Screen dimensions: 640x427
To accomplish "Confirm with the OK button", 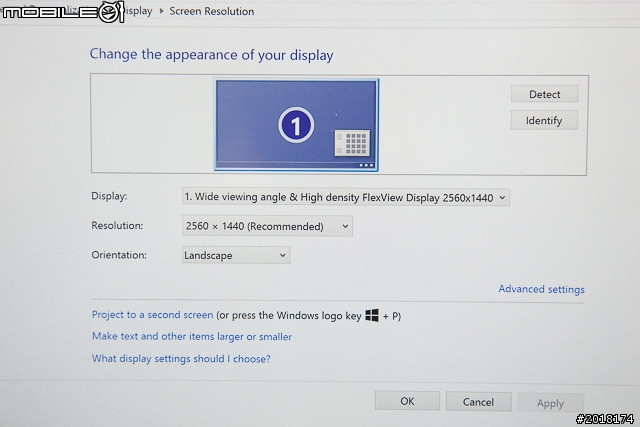I will coord(407,401).
